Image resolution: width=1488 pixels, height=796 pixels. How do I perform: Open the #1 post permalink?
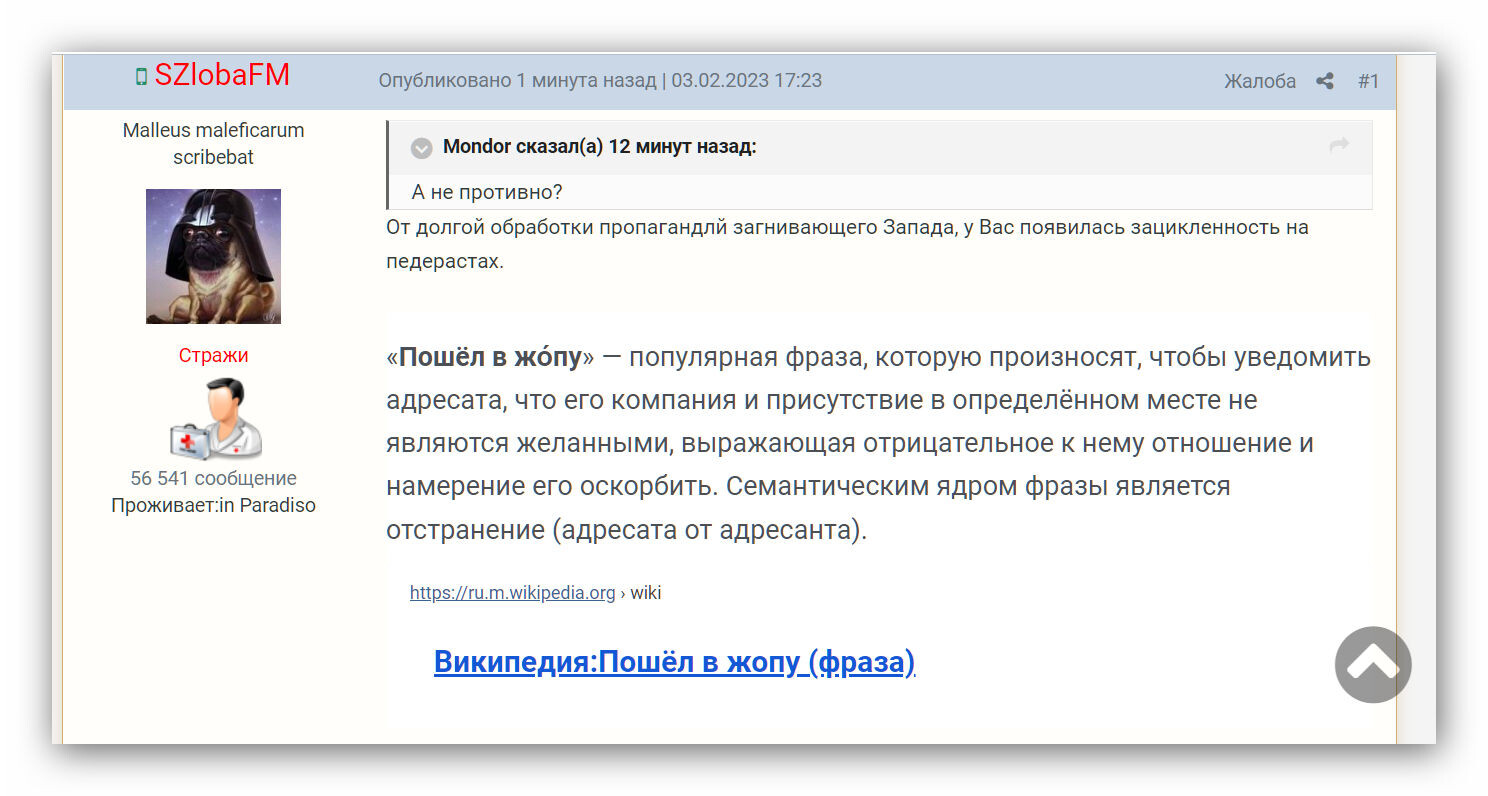tap(1368, 81)
